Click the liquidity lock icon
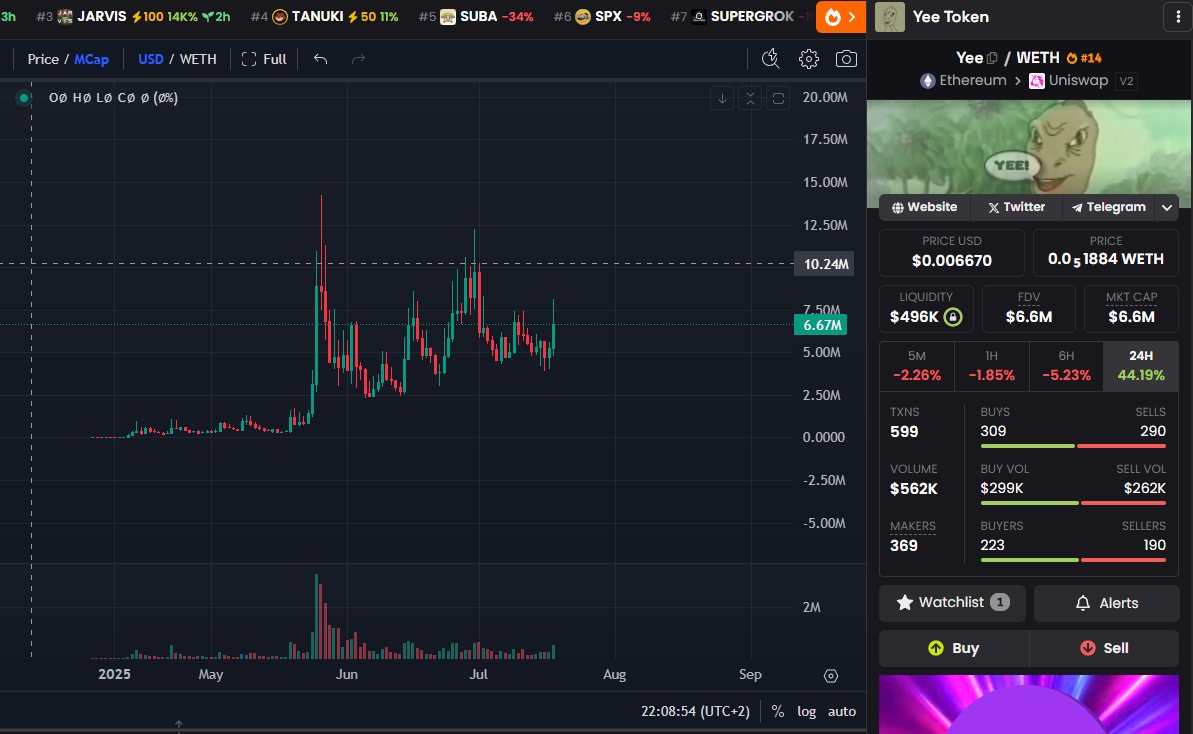The height and width of the screenshot is (734, 1193). click(953, 316)
